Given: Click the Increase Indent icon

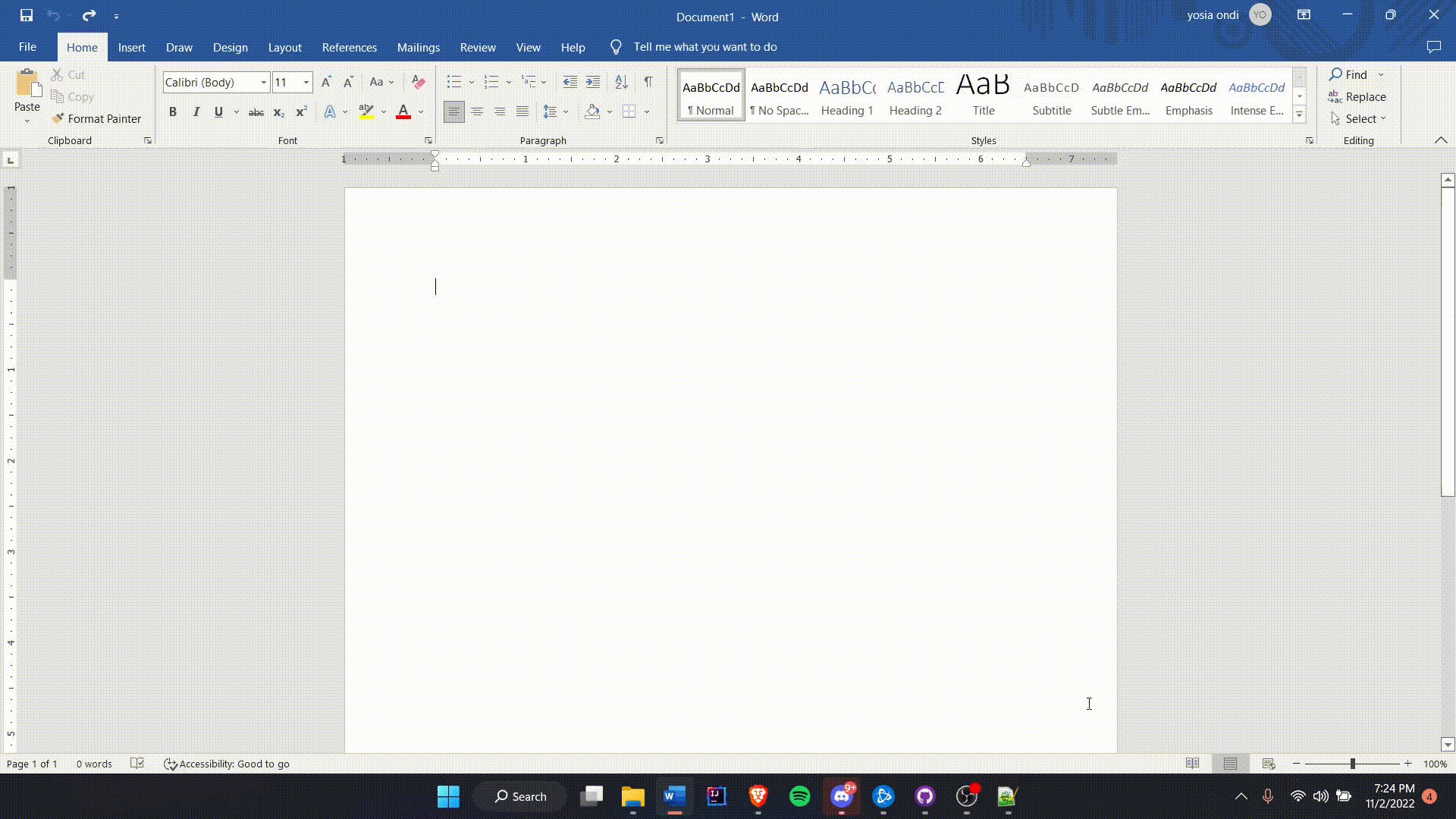Looking at the screenshot, I should coord(593,82).
